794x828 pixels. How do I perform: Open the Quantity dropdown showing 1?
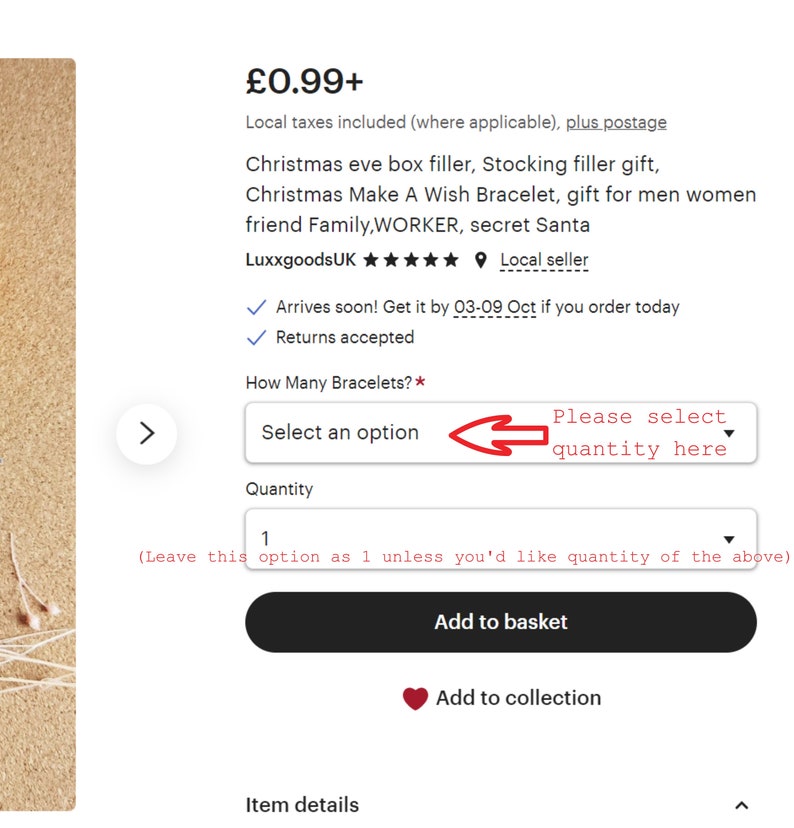click(501, 539)
